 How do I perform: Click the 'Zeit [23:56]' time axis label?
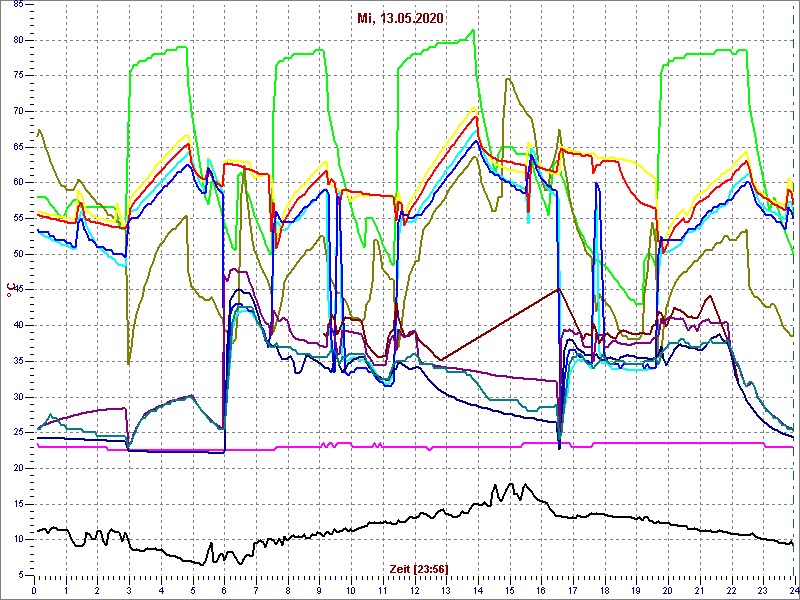pyautogui.click(x=419, y=568)
